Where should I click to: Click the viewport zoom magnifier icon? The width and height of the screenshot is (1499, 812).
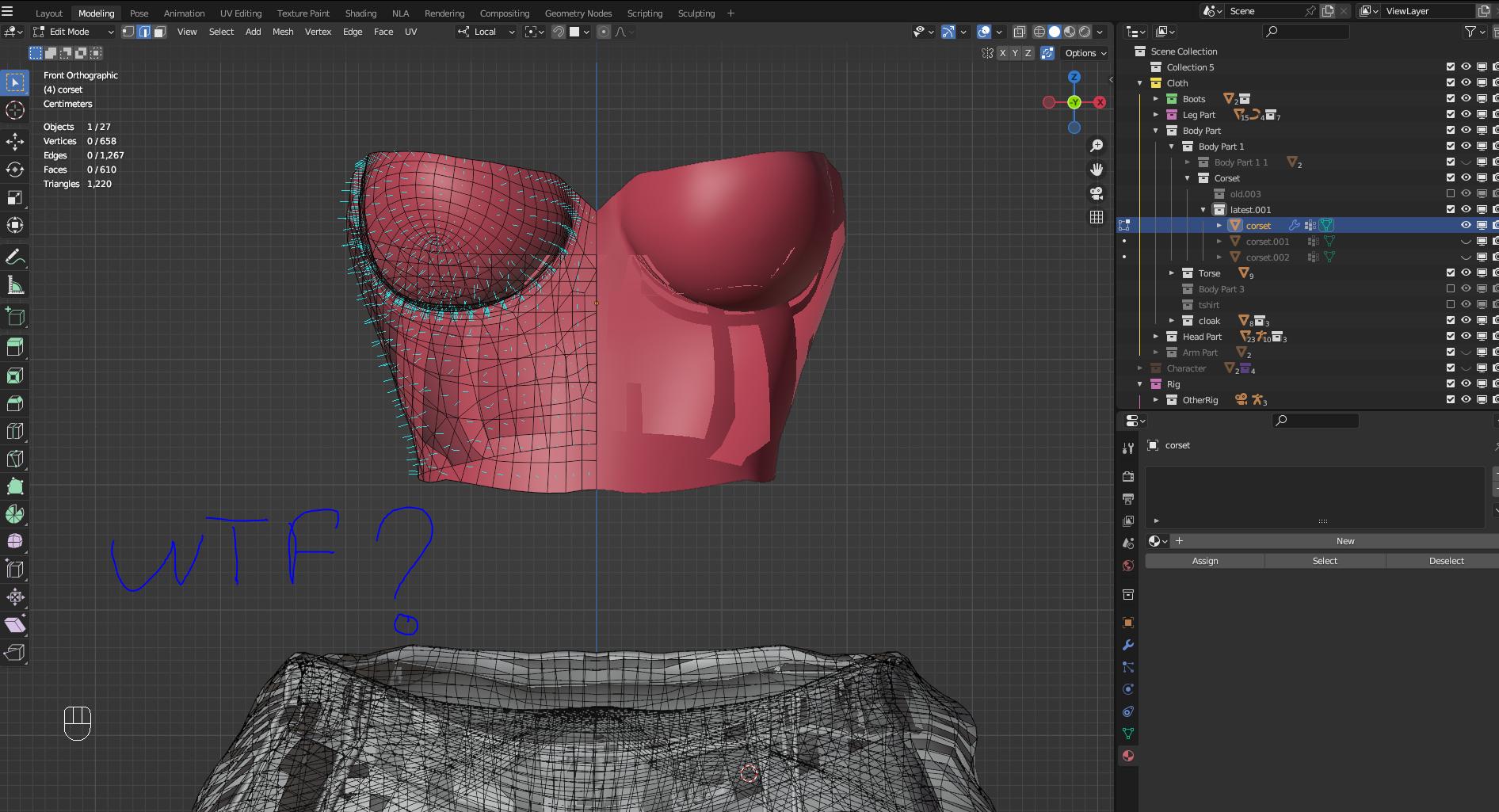click(x=1097, y=146)
